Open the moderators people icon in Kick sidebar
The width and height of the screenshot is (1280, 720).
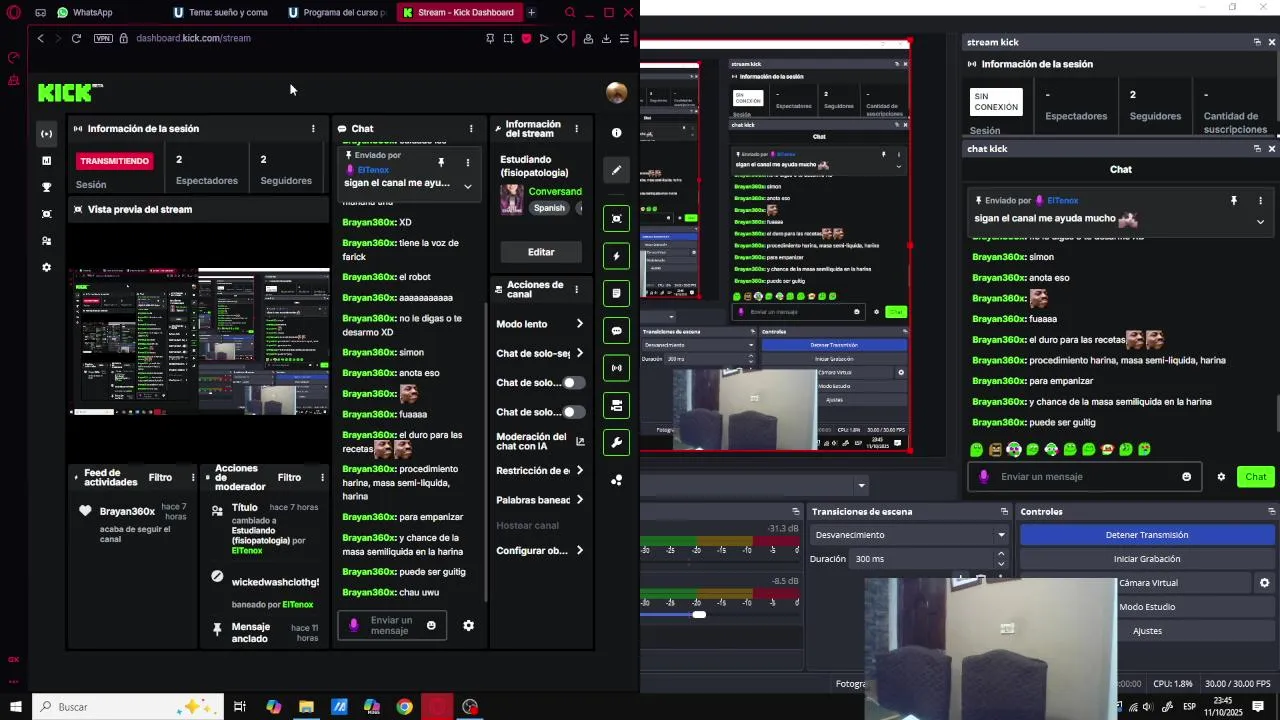[46, 241]
